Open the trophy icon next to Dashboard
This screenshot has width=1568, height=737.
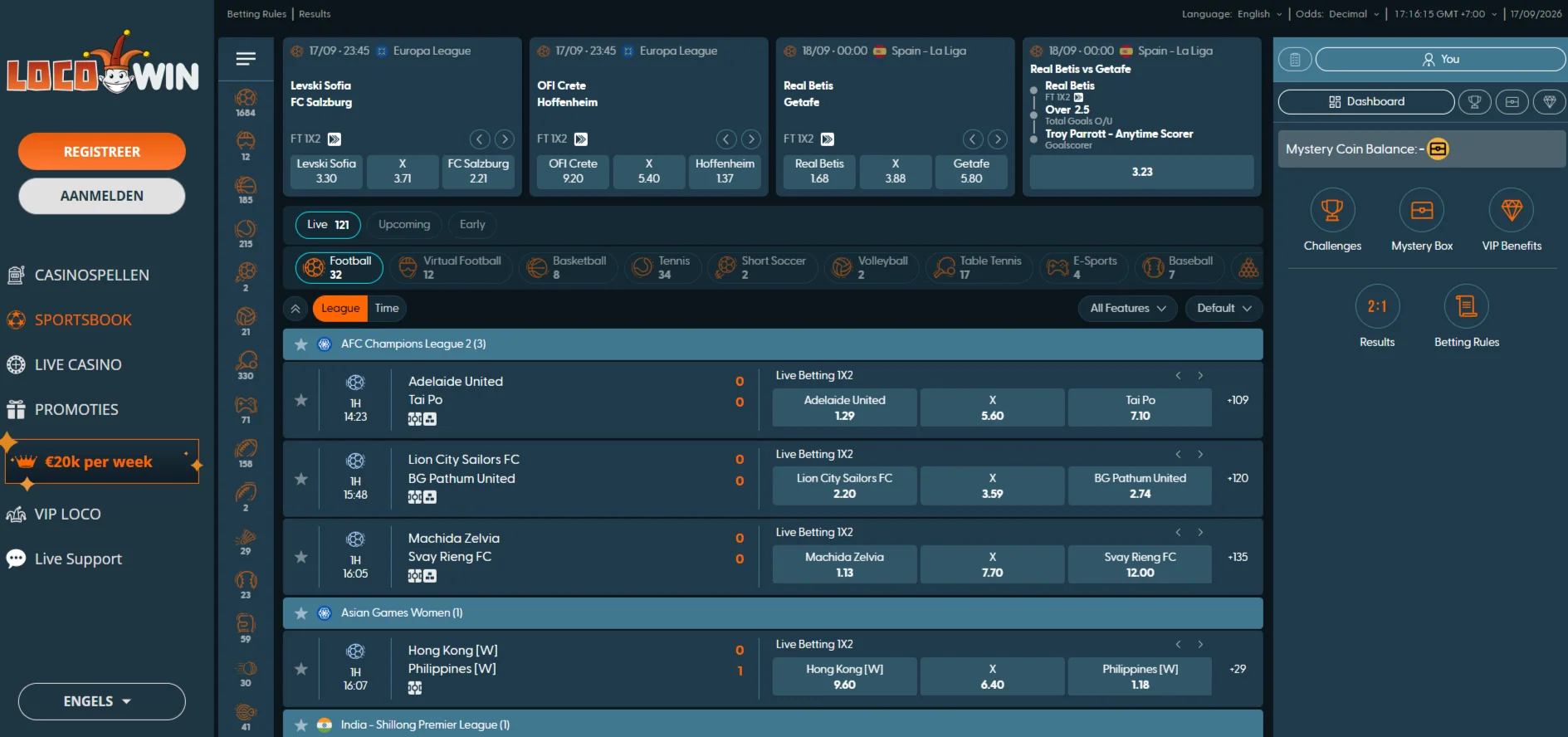[1475, 102]
